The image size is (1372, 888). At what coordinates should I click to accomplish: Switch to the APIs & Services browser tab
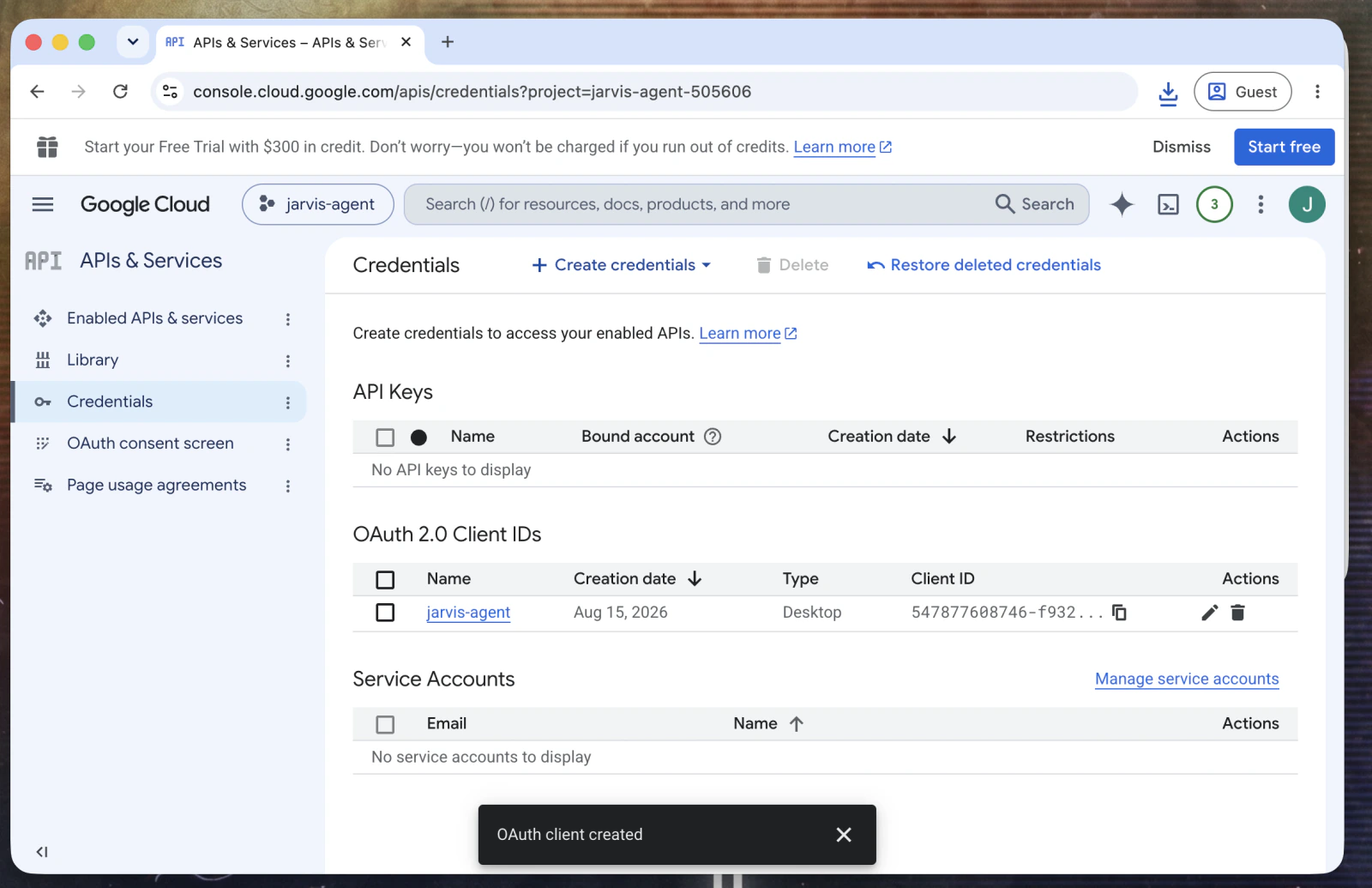290,43
